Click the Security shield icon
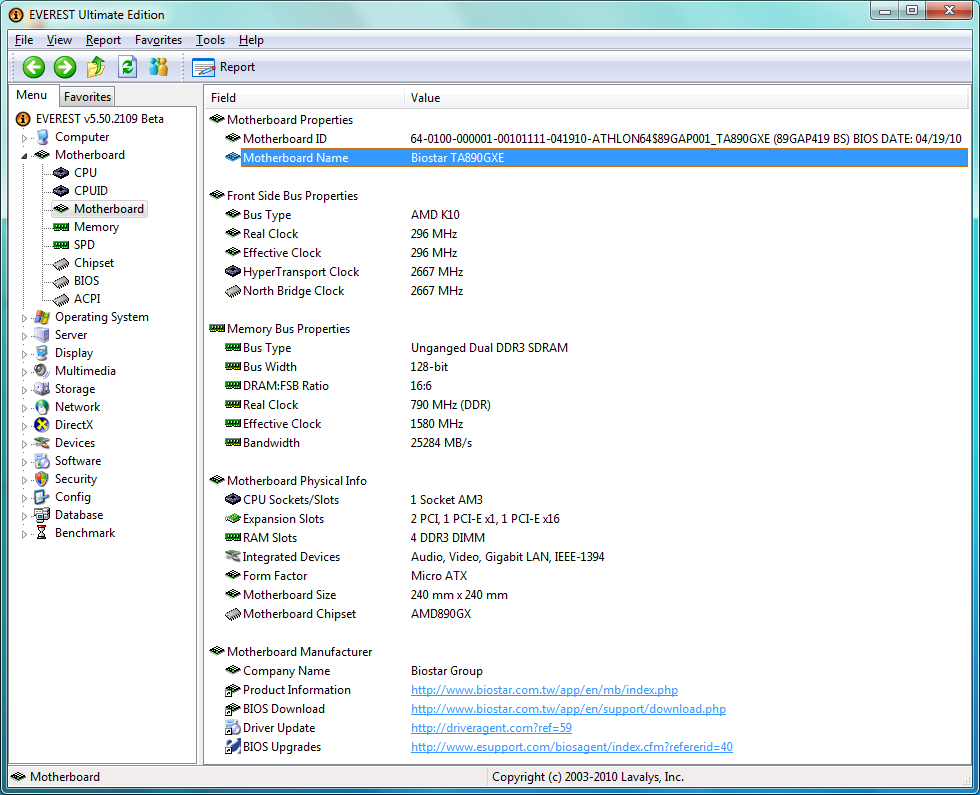This screenshot has height=795, width=980. click(x=42, y=479)
